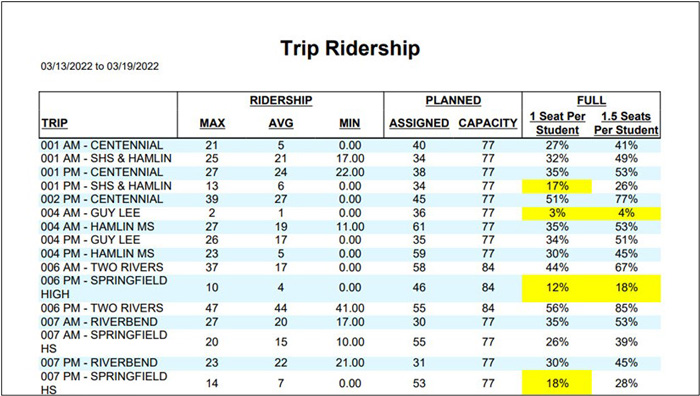
Task: Click the 1 Seat Per Student header
Action: 557,123
